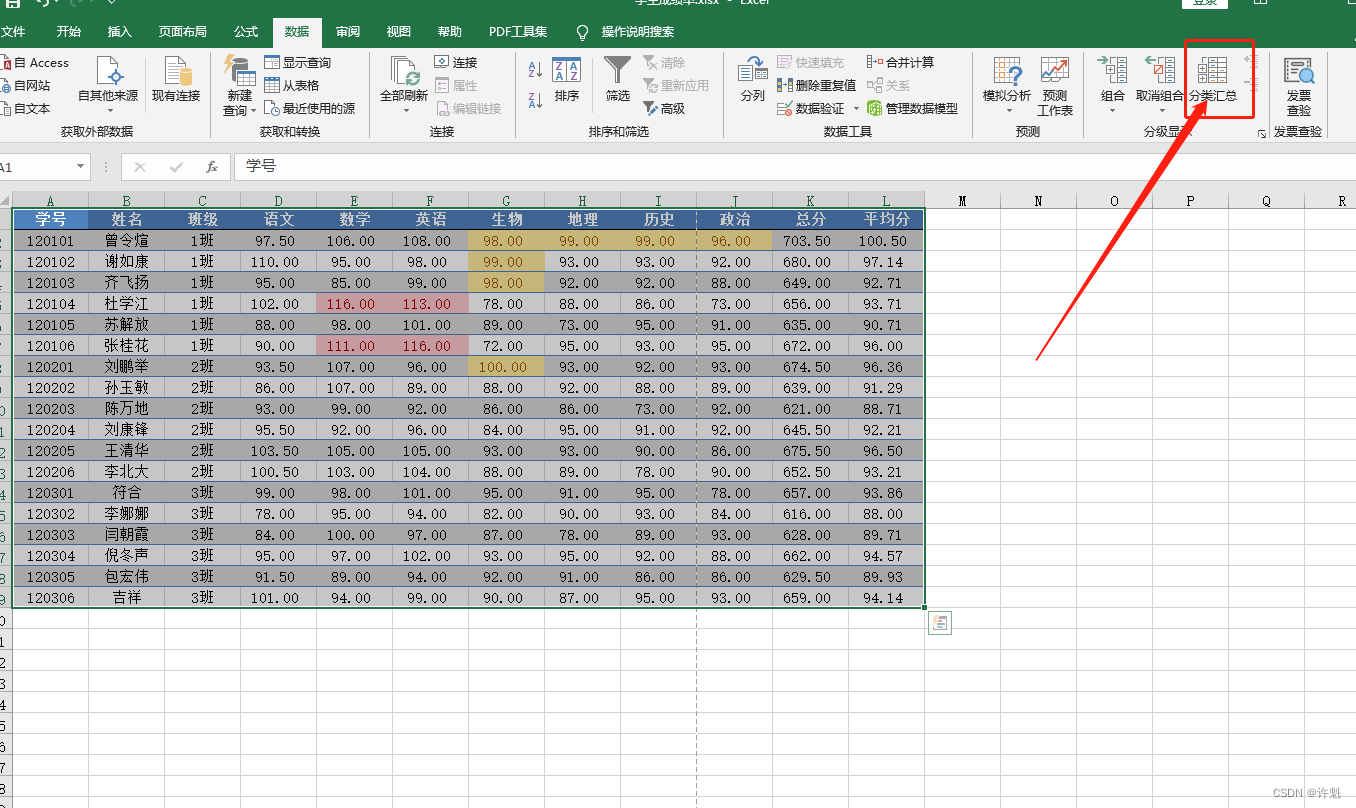Screen dimensions: 1356x808
Task: Open 模拟分析 (What-If Analysis) dropdown
Action: [1006, 86]
